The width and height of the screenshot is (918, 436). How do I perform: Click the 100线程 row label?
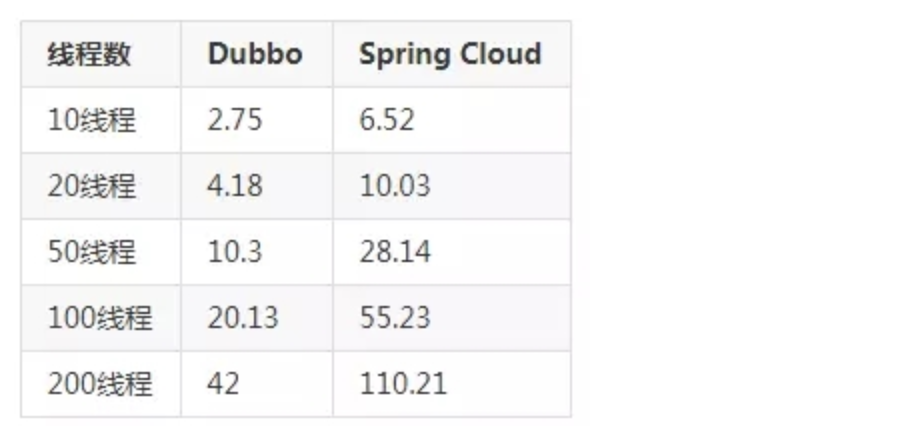[x=99, y=318]
